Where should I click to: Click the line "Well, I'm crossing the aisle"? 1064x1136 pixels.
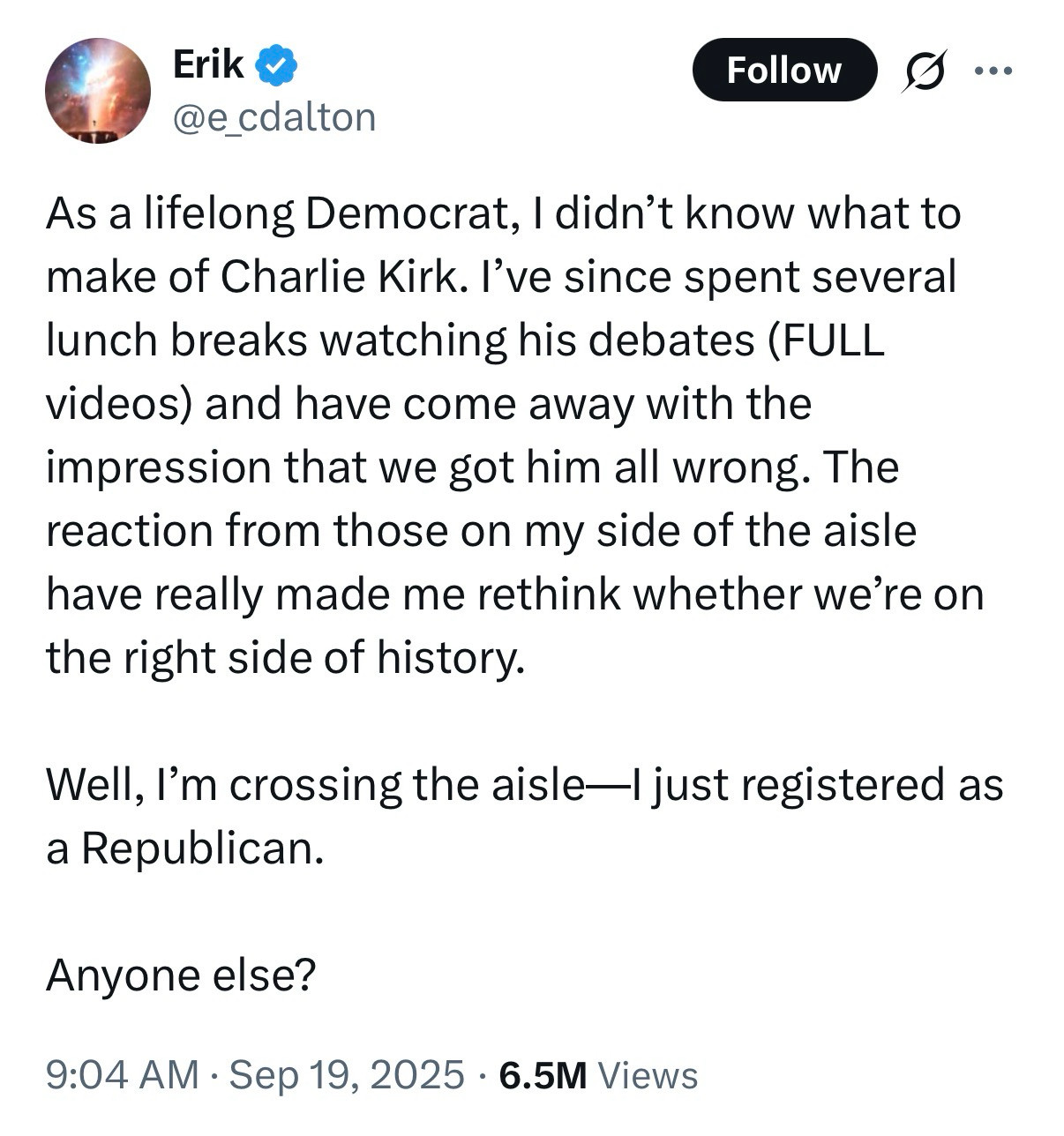(x=315, y=784)
